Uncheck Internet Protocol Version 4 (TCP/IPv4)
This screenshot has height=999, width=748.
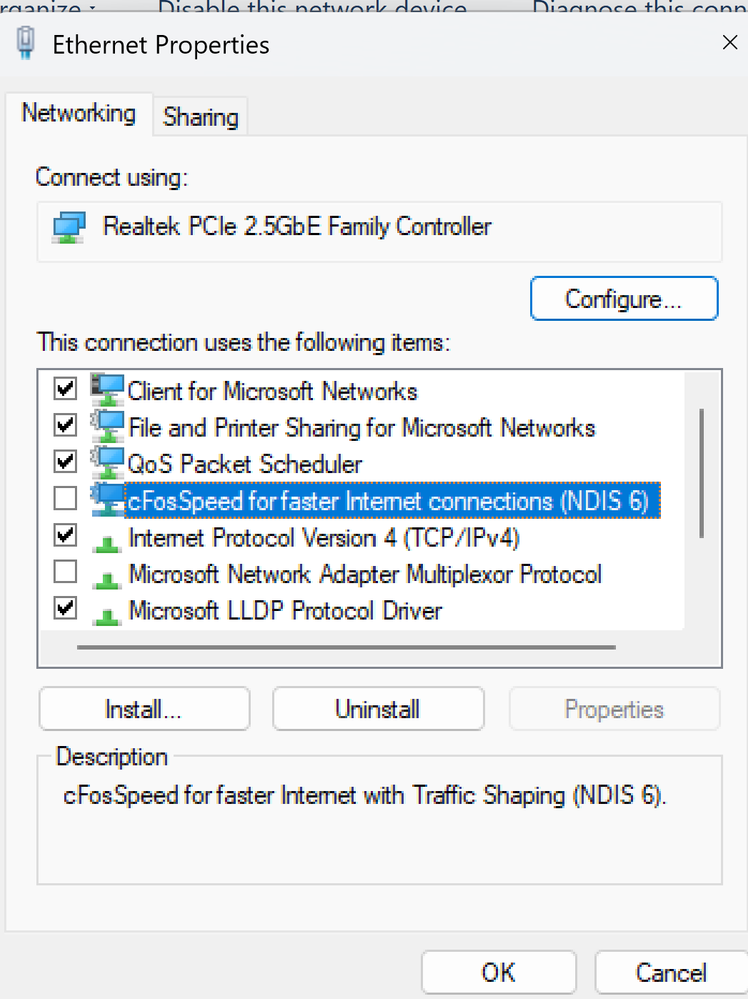(65, 536)
